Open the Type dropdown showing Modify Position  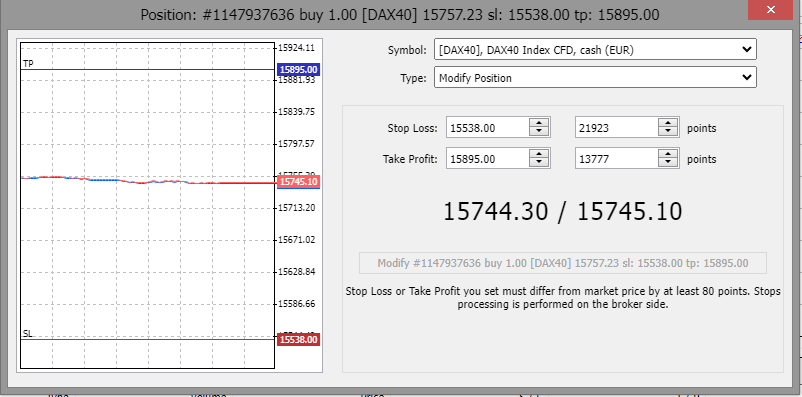[595, 78]
